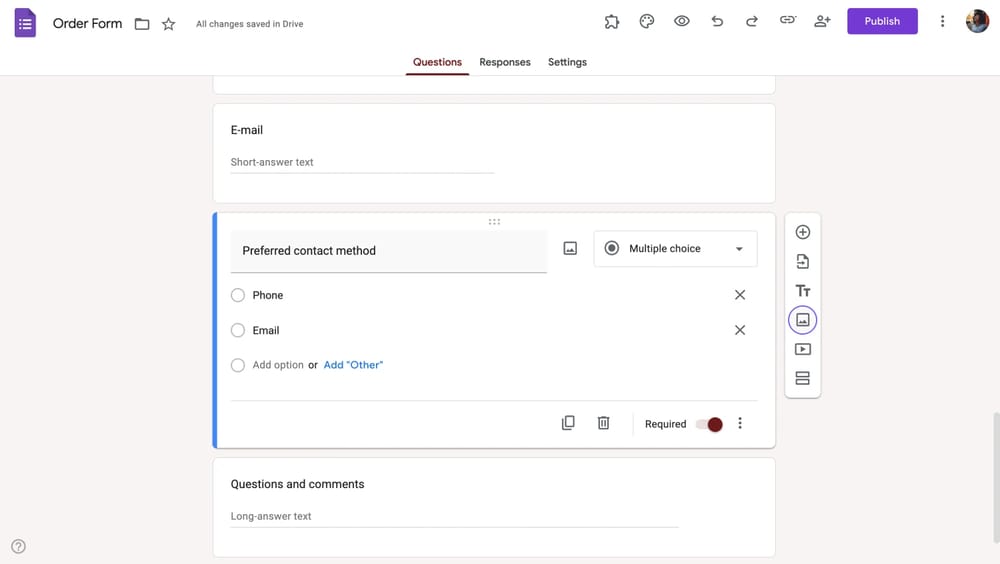This screenshot has height=564, width=1000.
Task: Open the question's more options menu
Action: pyautogui.click(x=740, y=424)
